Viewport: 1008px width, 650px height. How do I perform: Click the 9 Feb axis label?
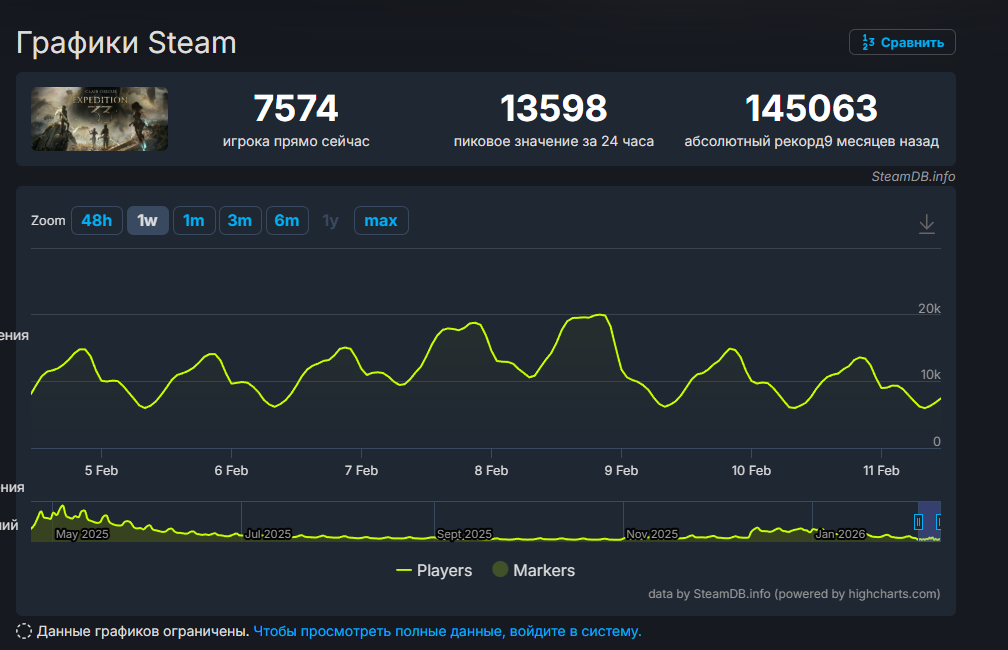621,471
